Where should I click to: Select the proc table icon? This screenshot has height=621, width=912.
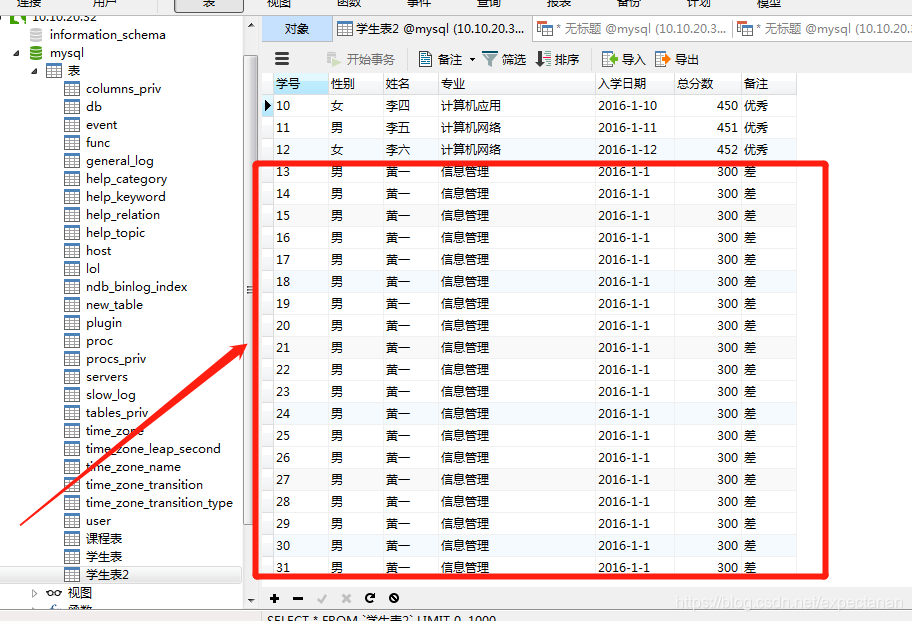click(72, 341)
